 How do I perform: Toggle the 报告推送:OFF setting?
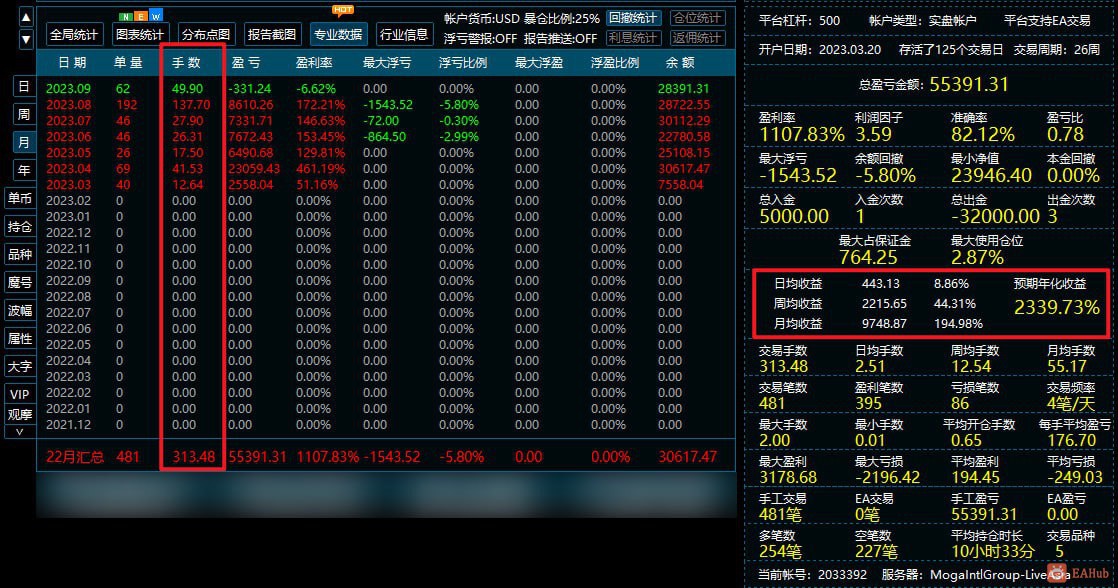tap(560, 38)
